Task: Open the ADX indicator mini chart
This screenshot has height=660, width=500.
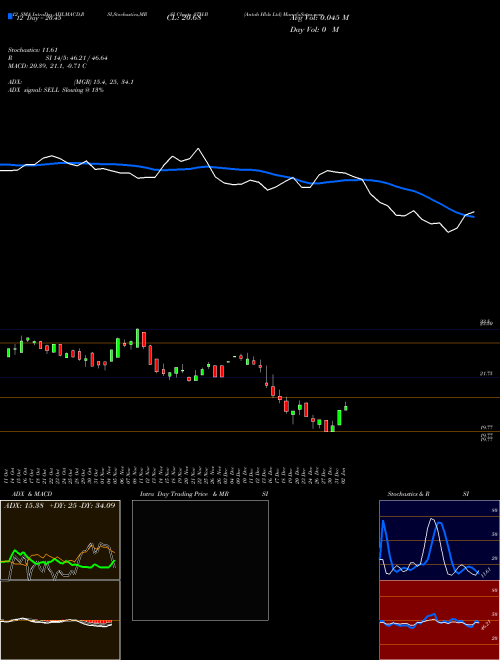Action: point(60,540)
